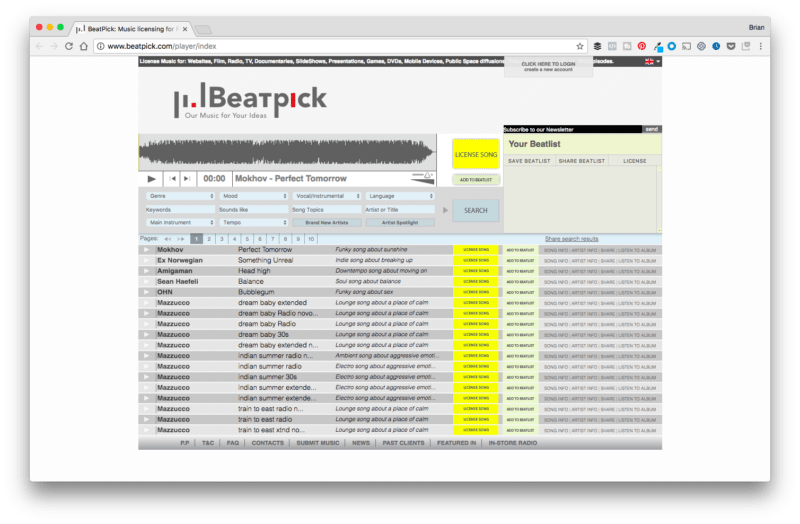This screenshot has height=524, width=800.
Task: Click the next pages double-arrow icon
Action: (181, 239)
